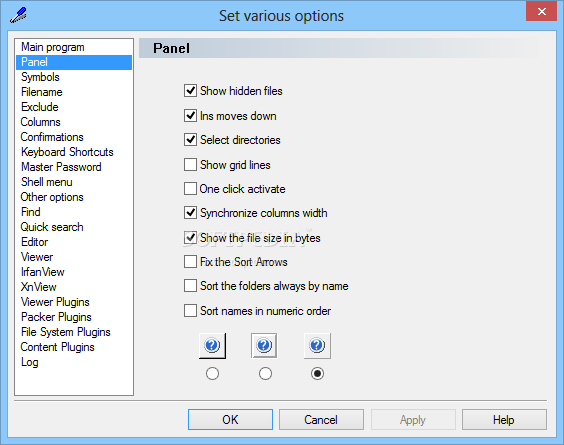Open the Symbols settings page
The width and height of the screenshot is (564, 445).
74,77
